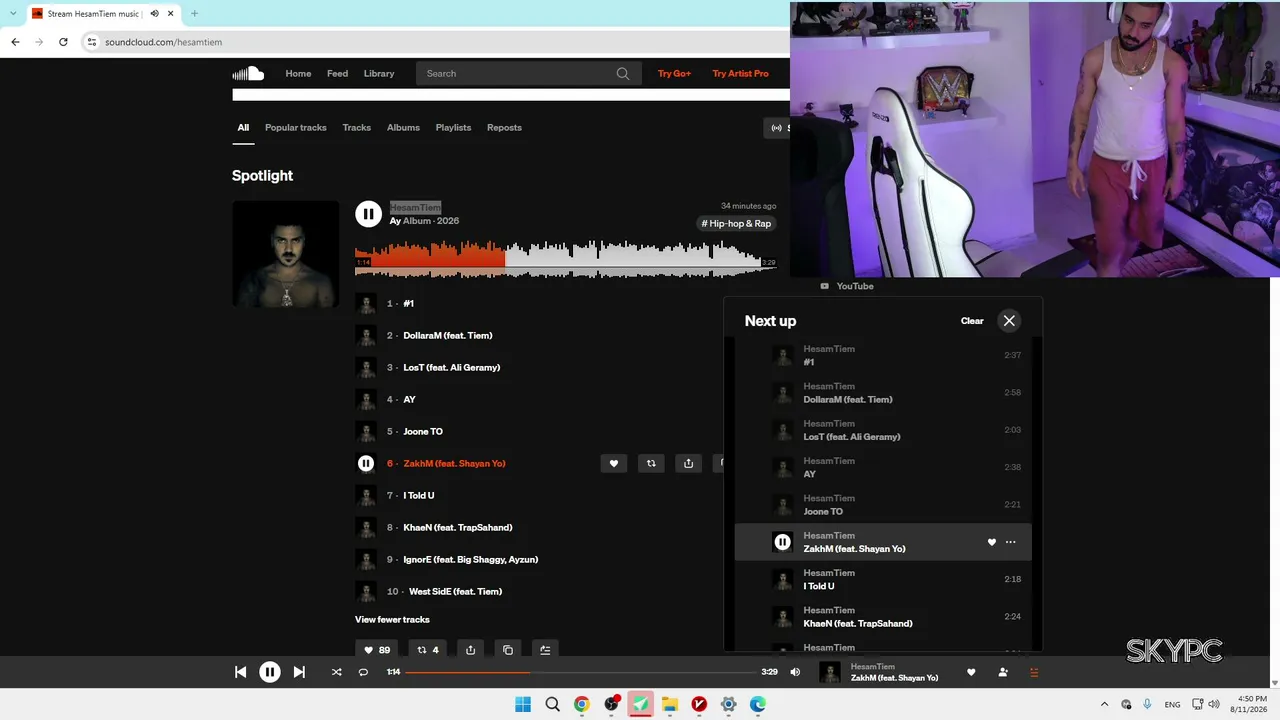Pause ZakhM in the Next up list
The width and height of the screenshot is (1280, 720).
(x=782, y=542)
